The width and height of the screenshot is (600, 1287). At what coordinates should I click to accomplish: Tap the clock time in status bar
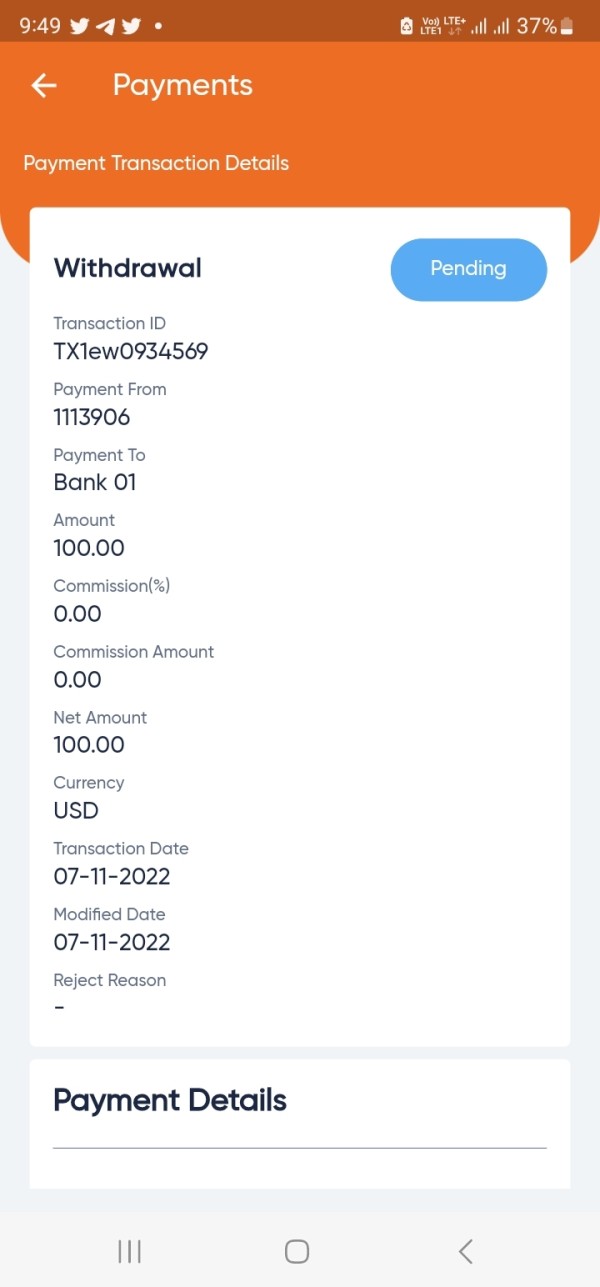(x=40, y=26)
